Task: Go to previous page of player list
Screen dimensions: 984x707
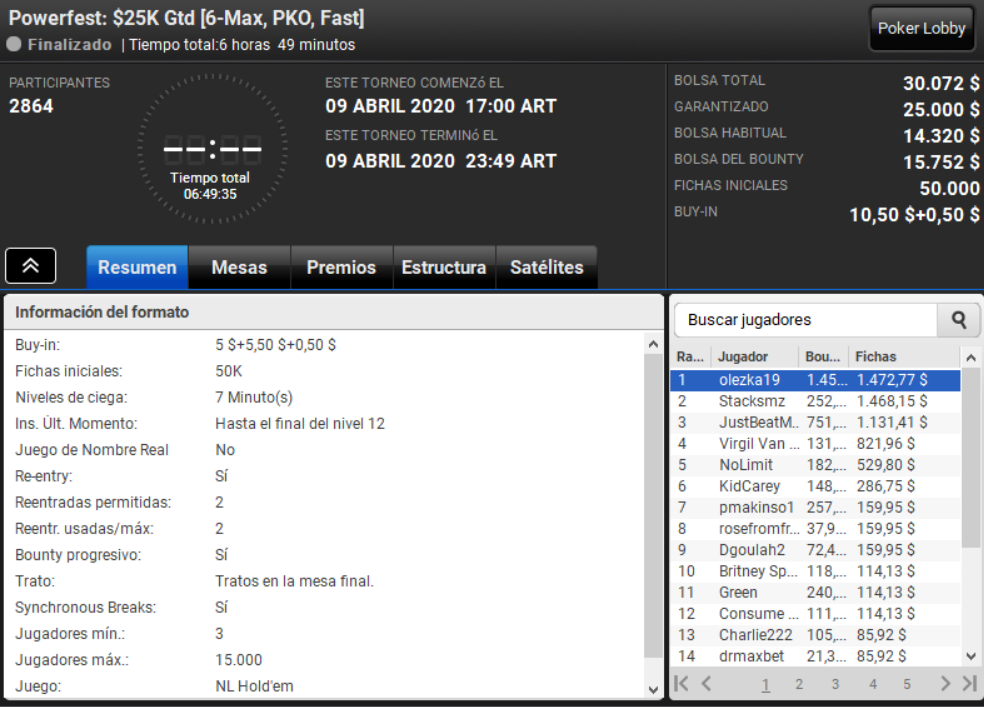Action: 707,684
